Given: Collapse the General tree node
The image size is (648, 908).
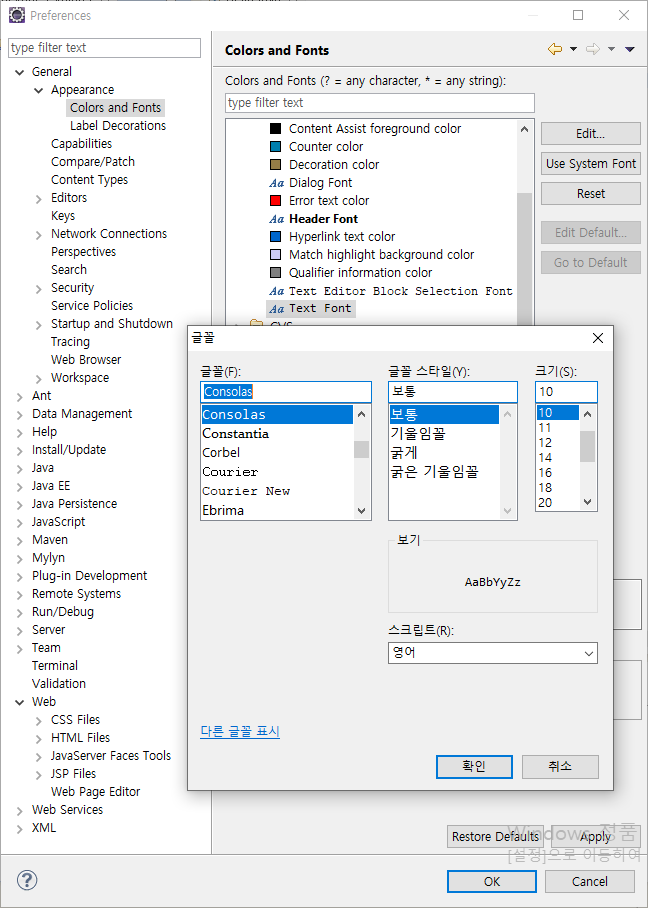Looking at the screenshot, I should [x=20, y=72].
